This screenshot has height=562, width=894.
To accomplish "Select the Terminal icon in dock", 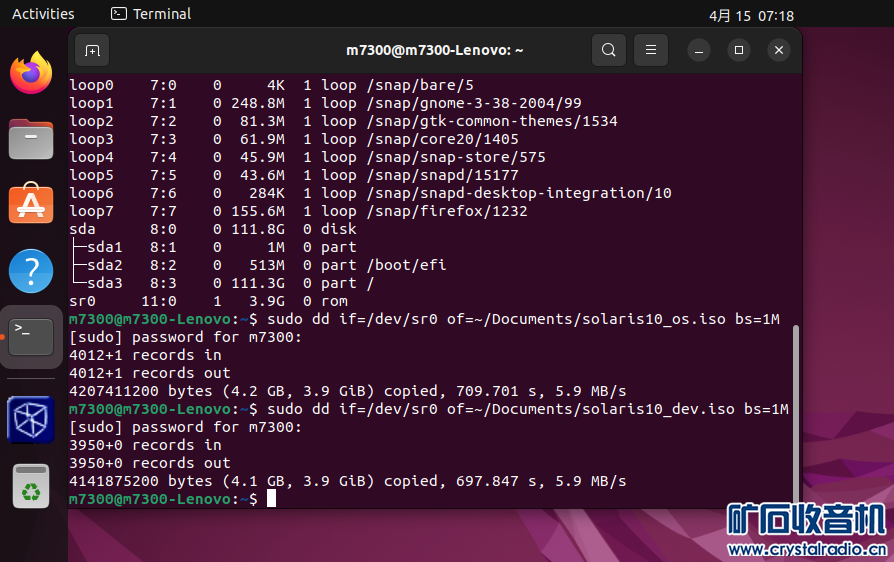I will [x=31, y=337].
